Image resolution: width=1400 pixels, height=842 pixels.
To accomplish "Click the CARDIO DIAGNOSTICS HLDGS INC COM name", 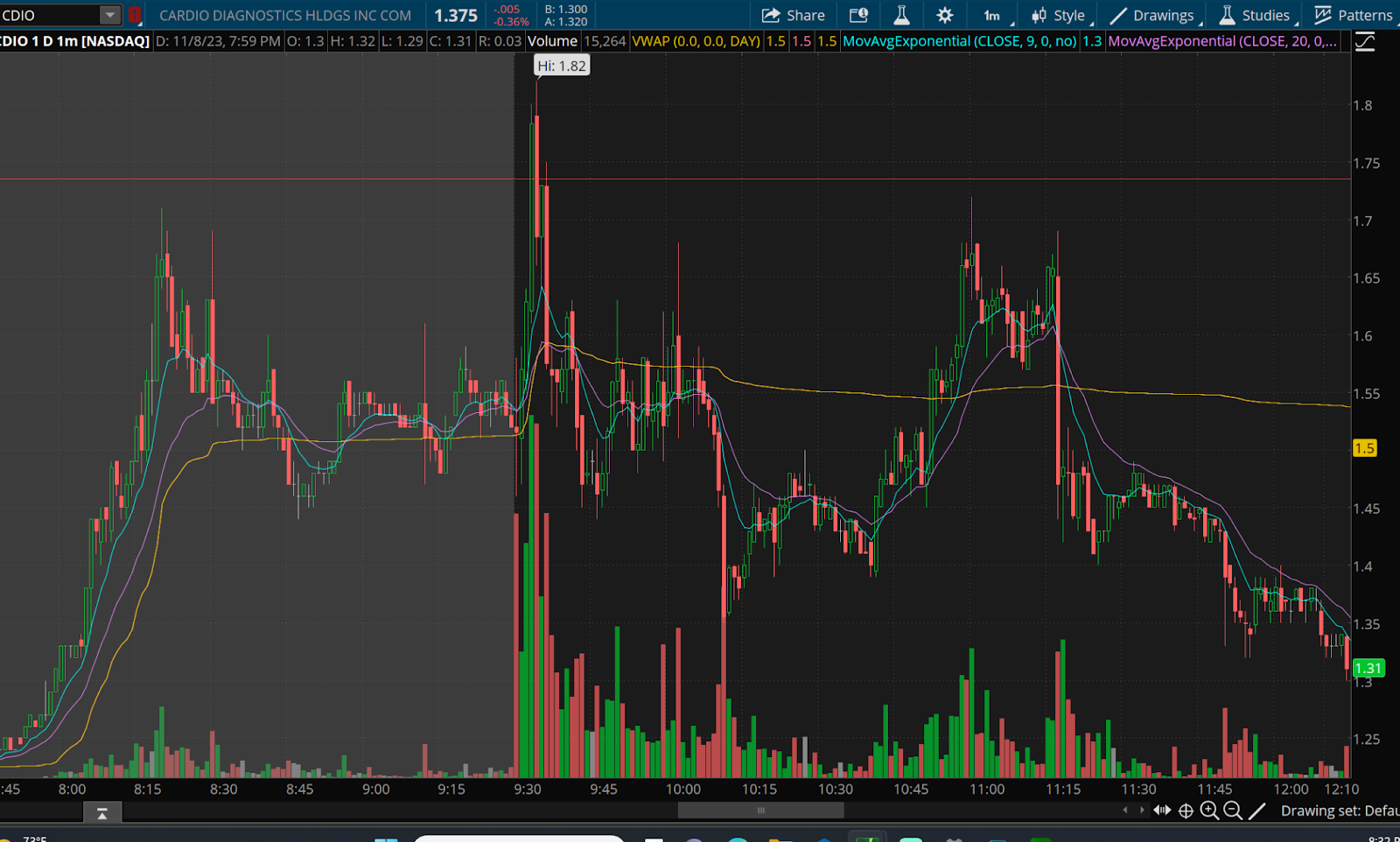I will click(285, 16).
